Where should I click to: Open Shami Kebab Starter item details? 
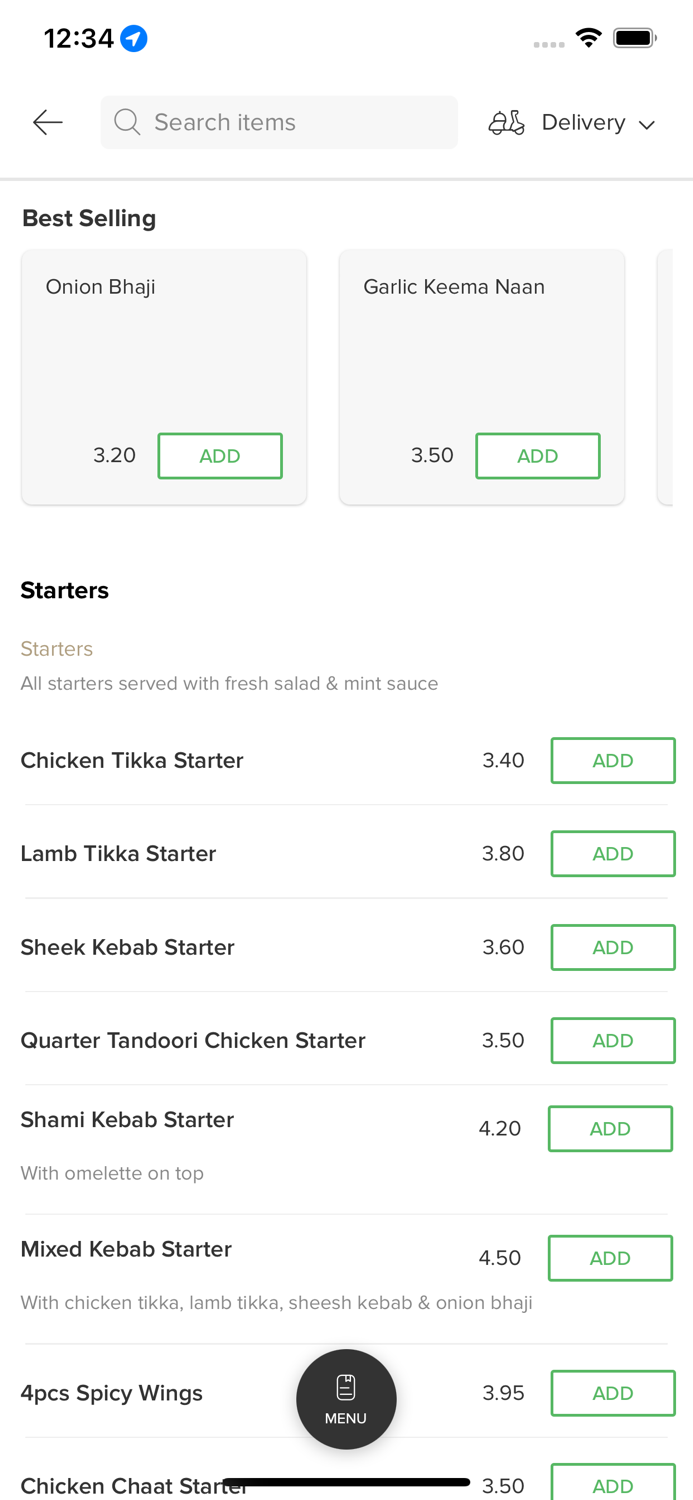coord(127,1120)
